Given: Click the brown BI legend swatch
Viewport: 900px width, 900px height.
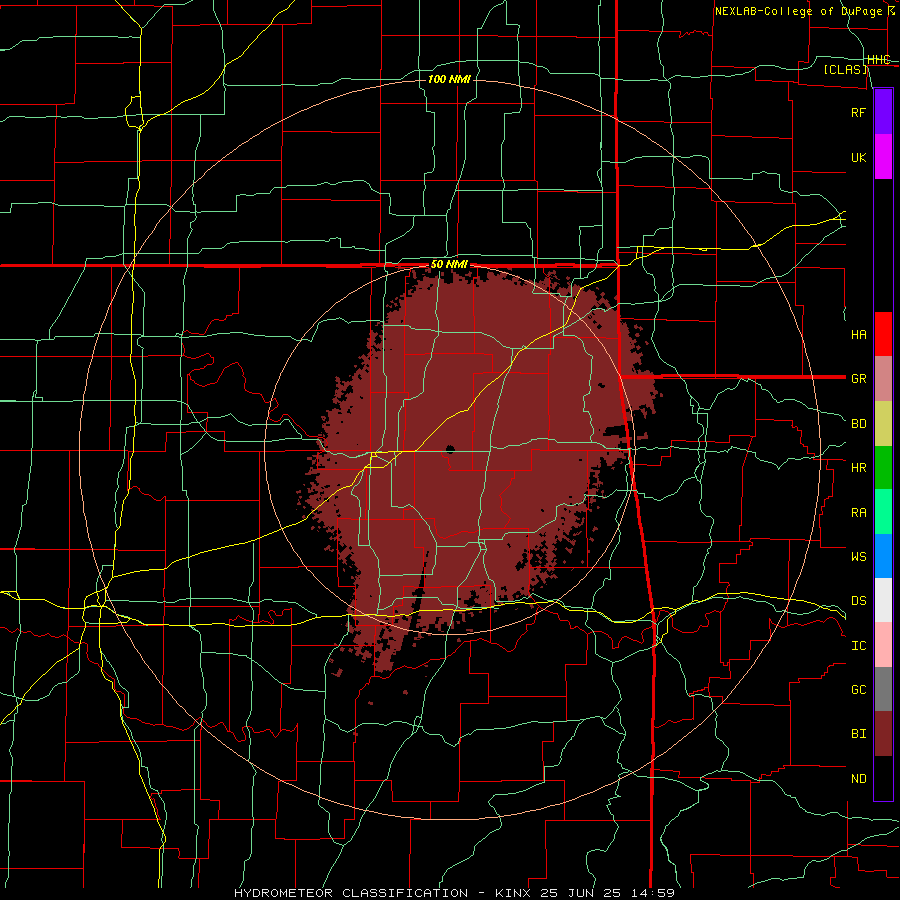Looking at the screenshot, I should (883, 734).
